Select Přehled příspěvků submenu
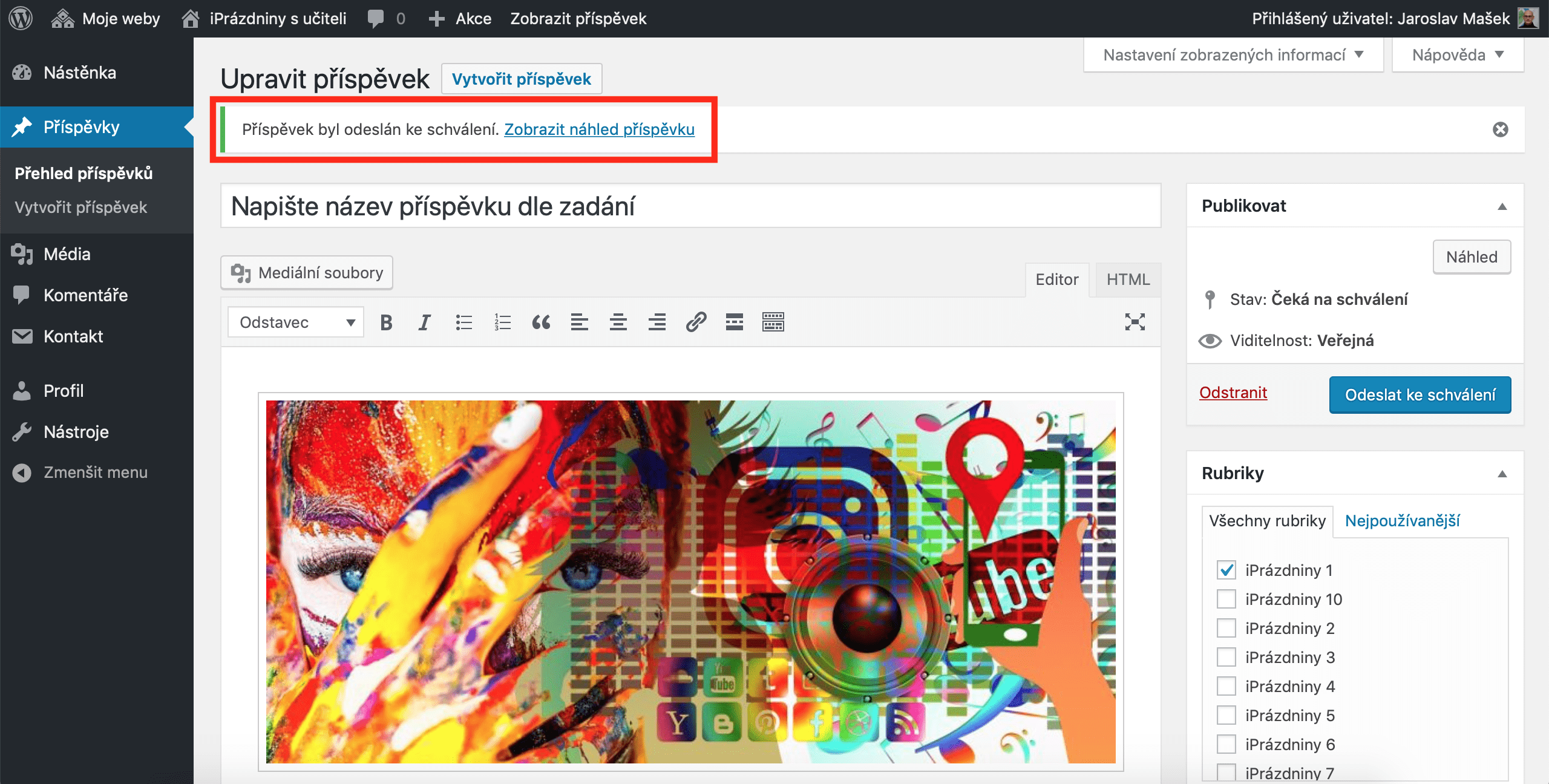The height and width of the screenshot is (784, 1549). pyautogui.click(x=84, y=174)
